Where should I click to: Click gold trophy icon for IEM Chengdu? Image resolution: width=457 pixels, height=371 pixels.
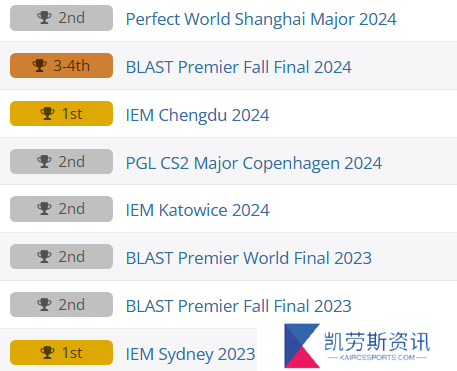(47, 113)
